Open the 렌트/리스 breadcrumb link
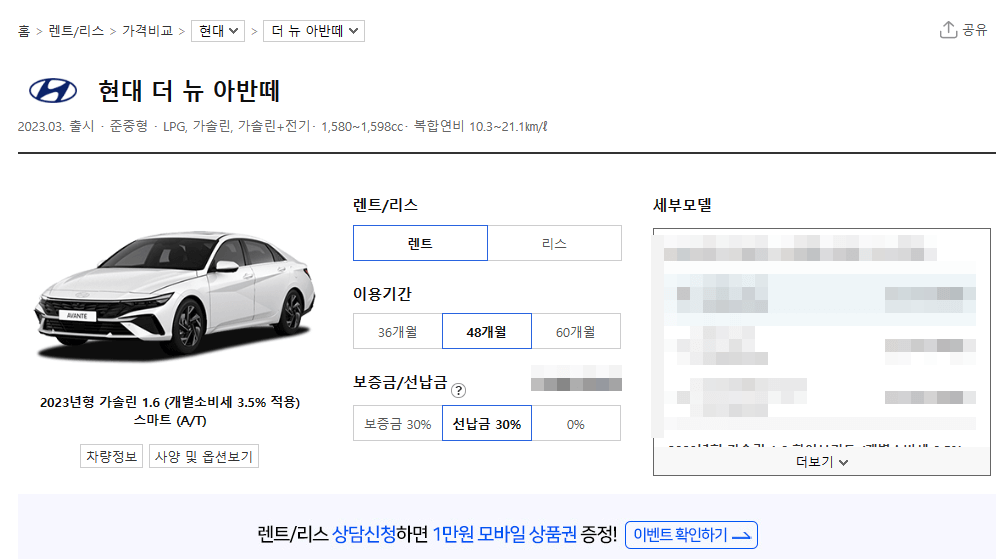This screenshot has height=559, width=996. click(76, 30)
